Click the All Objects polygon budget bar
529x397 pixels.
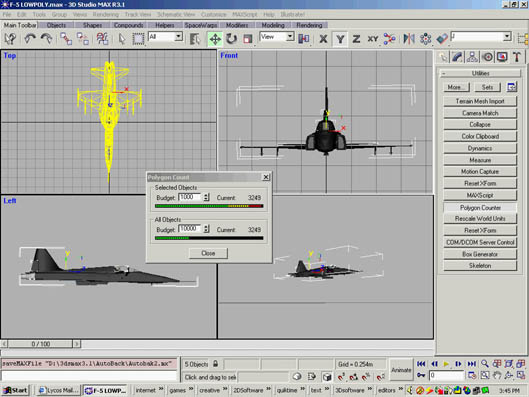209,238
